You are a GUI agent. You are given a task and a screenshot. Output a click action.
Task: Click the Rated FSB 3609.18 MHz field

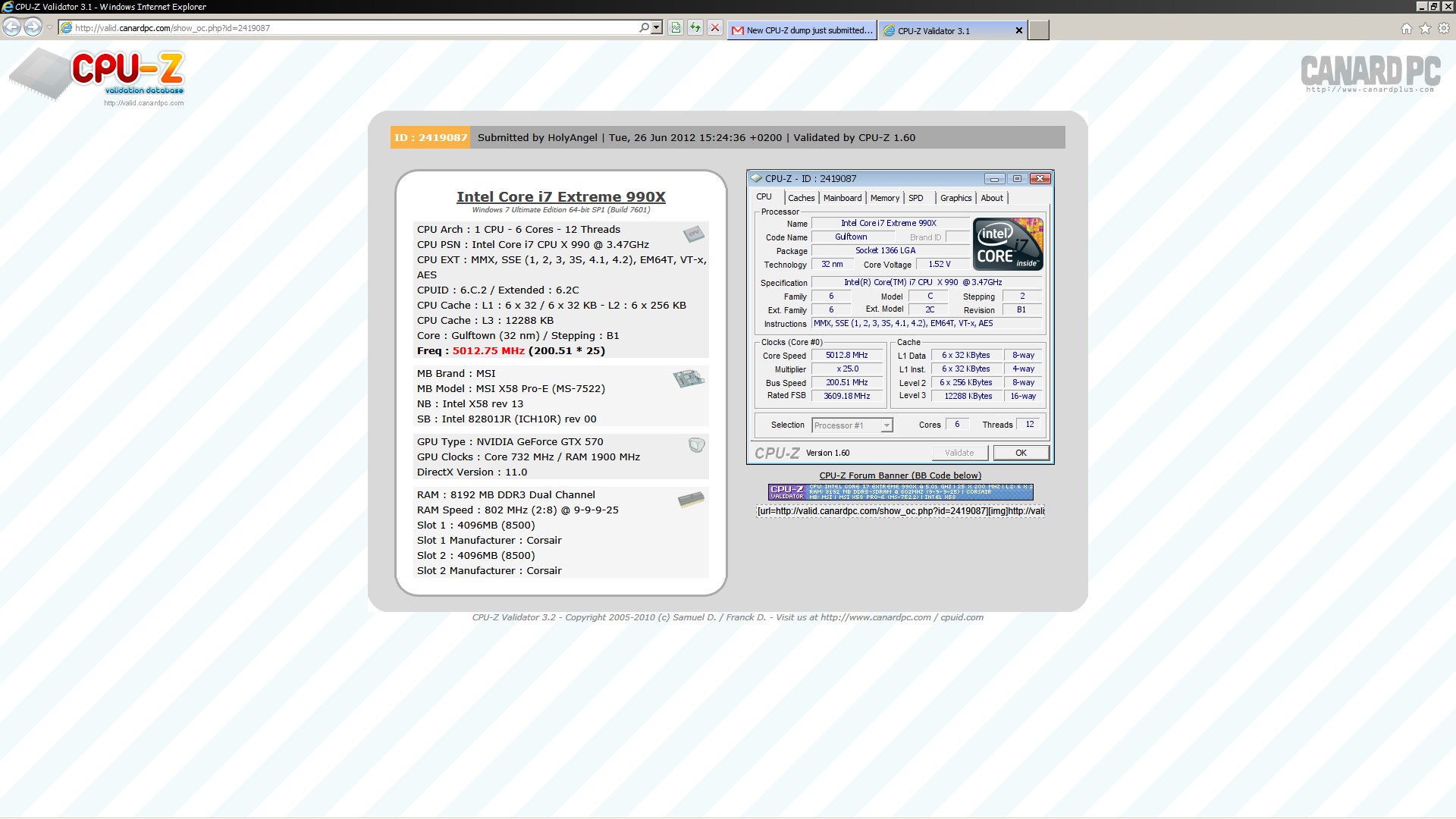click(x=847, y=396)
